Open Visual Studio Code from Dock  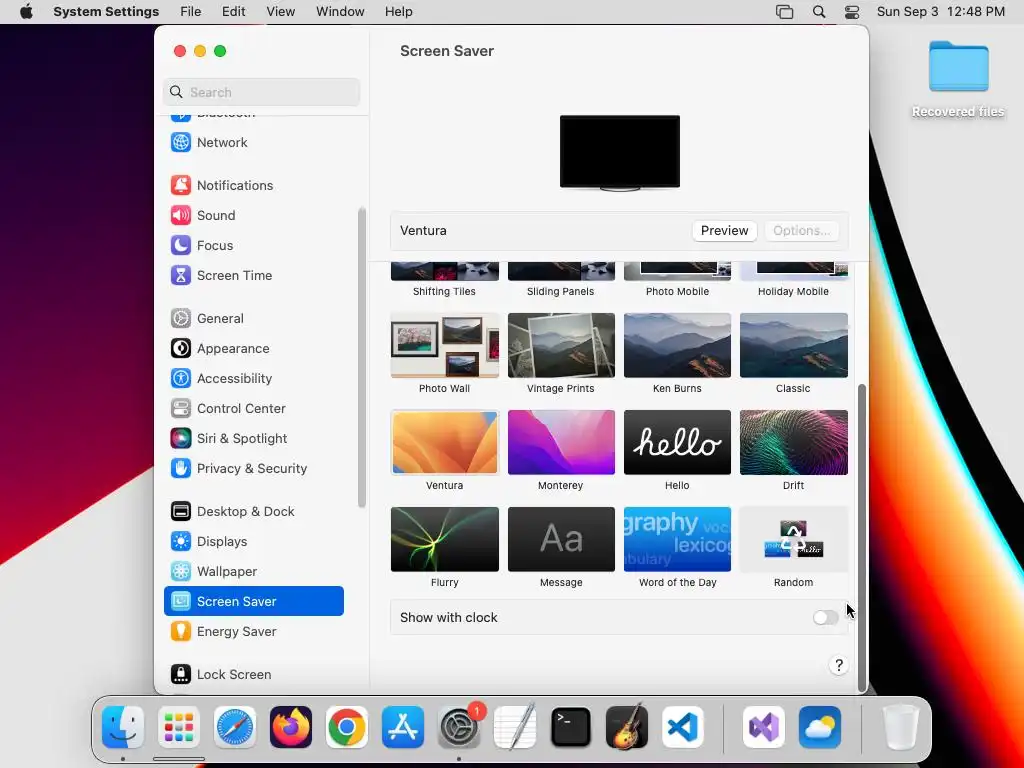point(682,727)
